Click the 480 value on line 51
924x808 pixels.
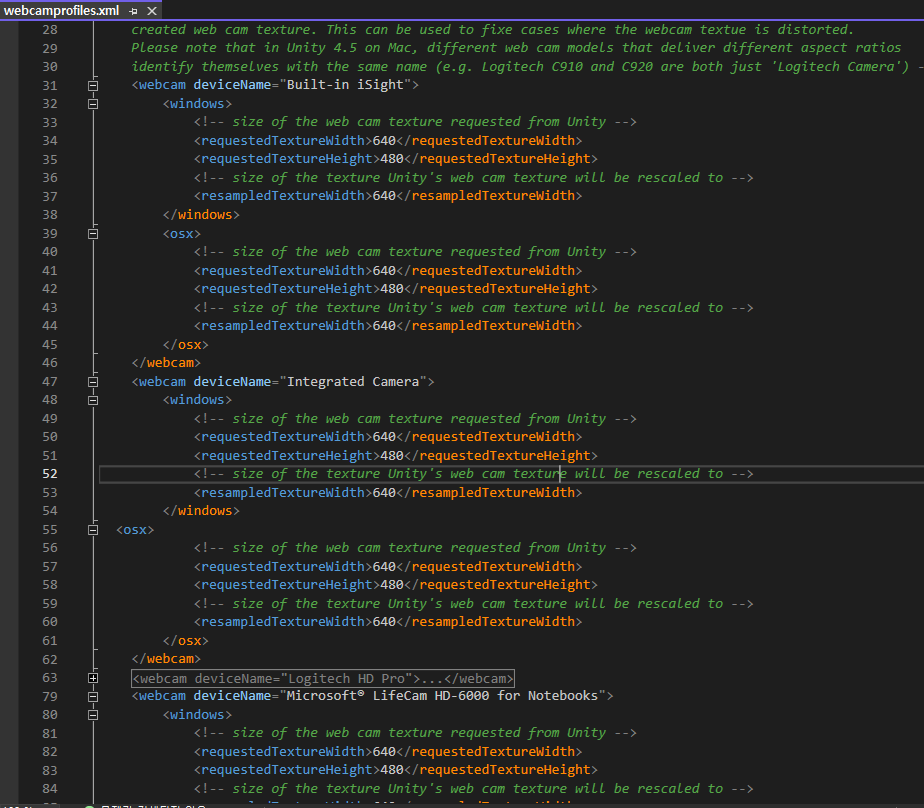tap(392, 456)
